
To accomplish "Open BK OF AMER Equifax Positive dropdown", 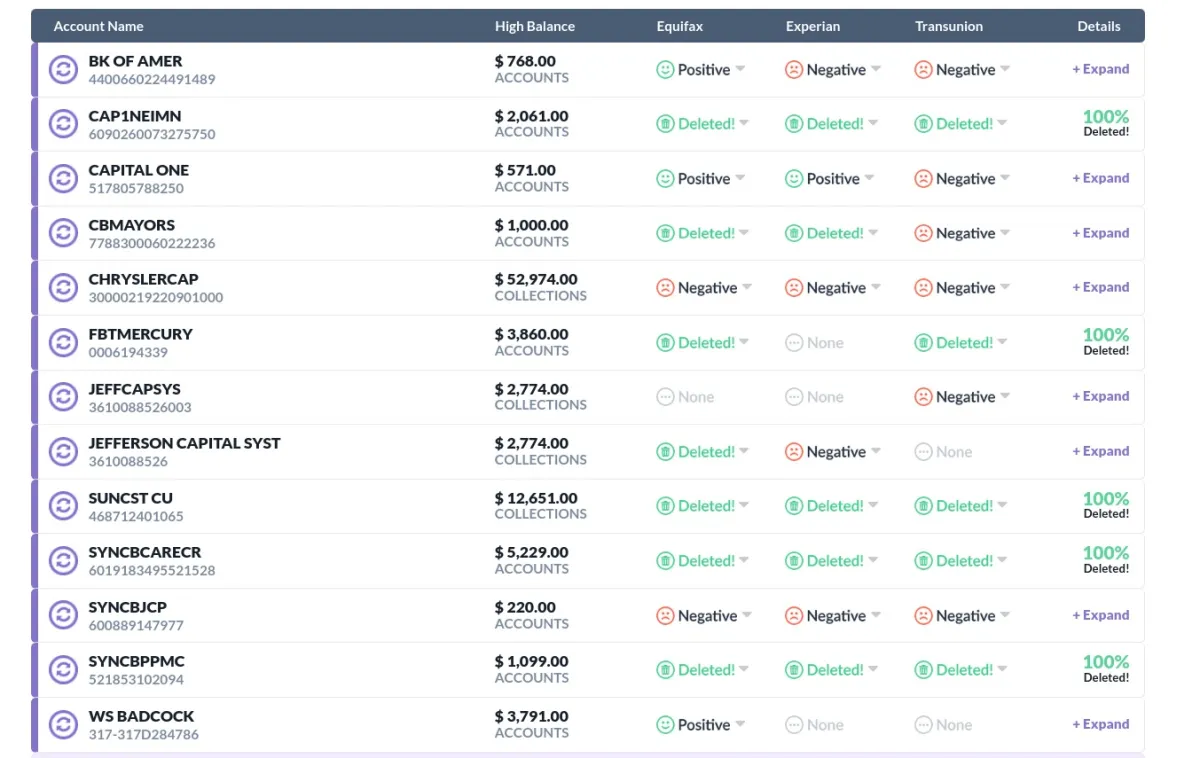I will (741, 69).
